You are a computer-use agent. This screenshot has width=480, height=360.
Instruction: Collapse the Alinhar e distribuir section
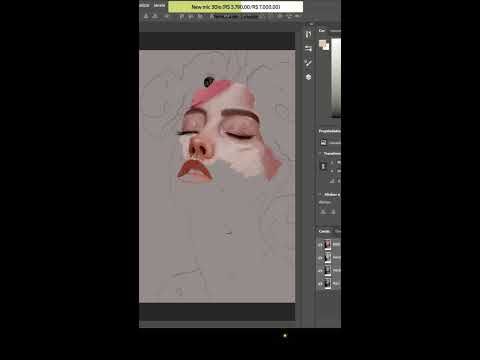(x=320, y=194)
